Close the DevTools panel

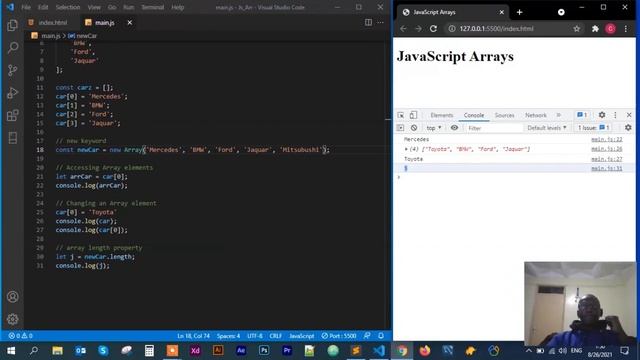[x=629, y=115]
